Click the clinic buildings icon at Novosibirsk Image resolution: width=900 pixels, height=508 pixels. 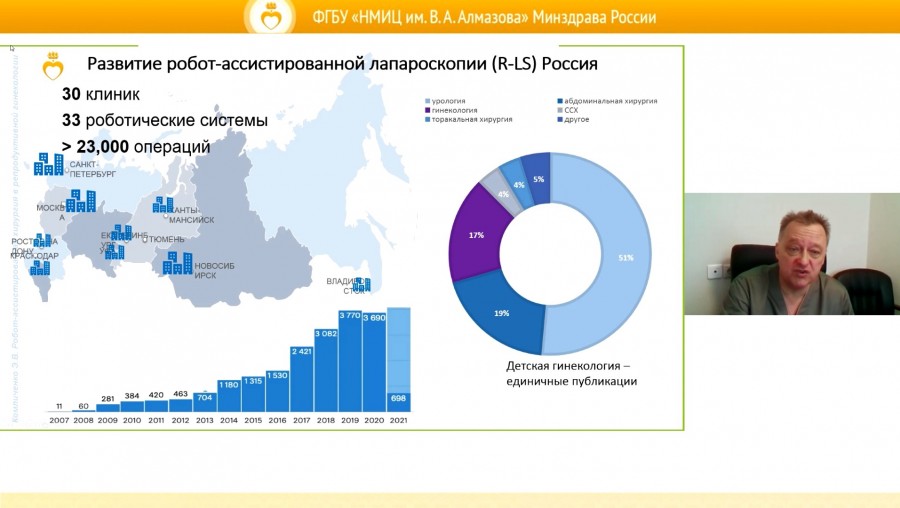click(177, 262)
